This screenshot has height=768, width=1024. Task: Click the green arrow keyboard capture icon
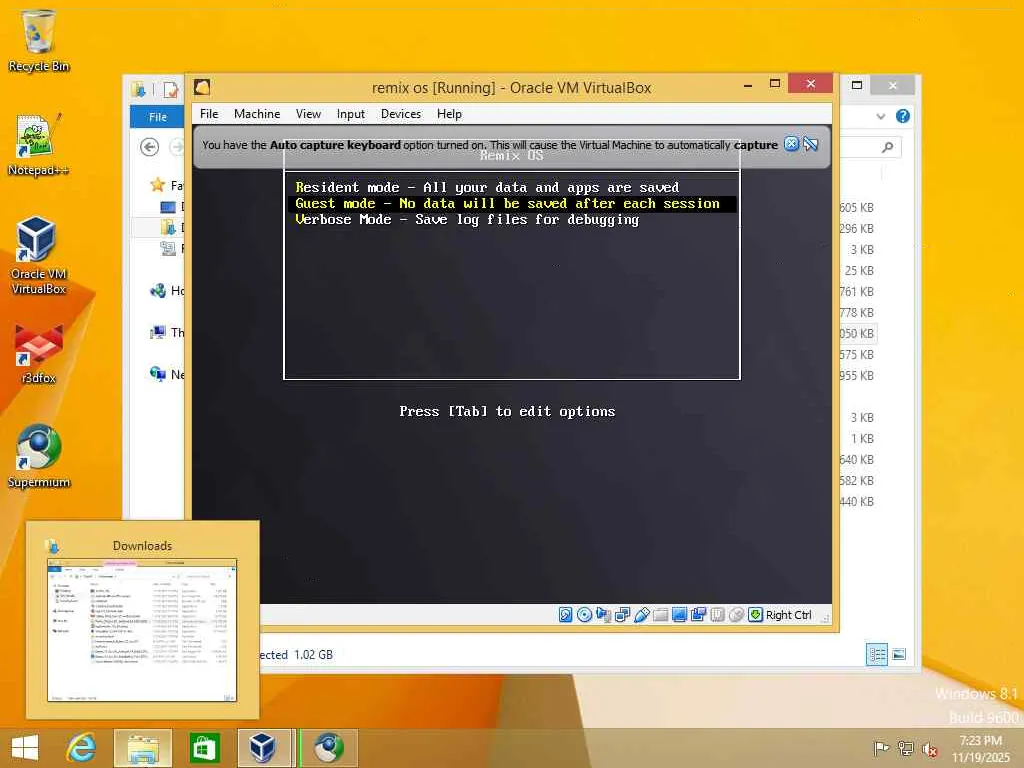755,615
